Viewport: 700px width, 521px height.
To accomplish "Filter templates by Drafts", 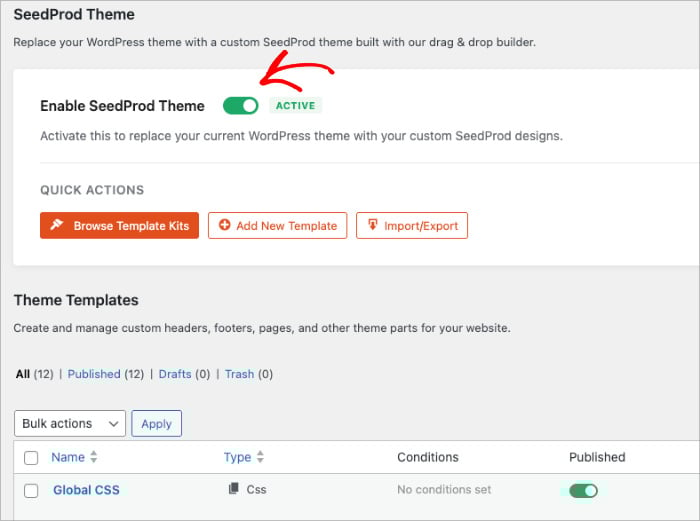I will (175, 374).
